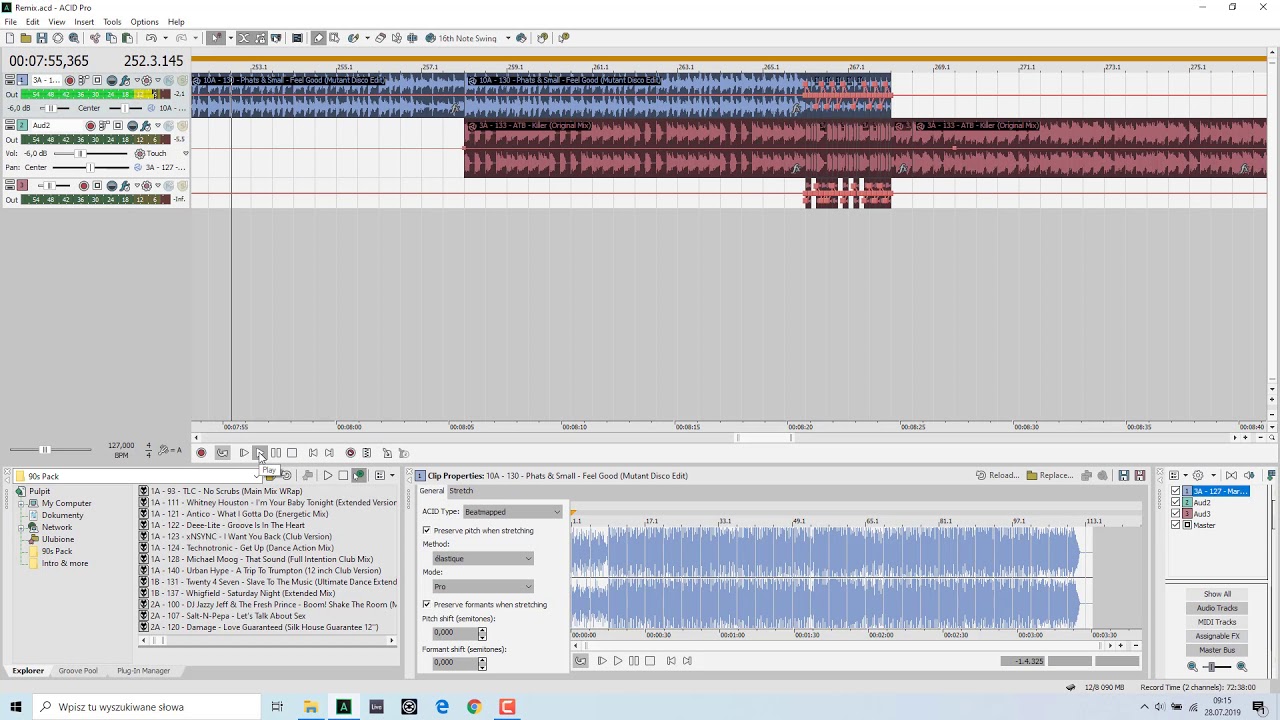The image size is (1280, 720).
Task: Arm Aud2 track for recording
Action: (90, 126)
